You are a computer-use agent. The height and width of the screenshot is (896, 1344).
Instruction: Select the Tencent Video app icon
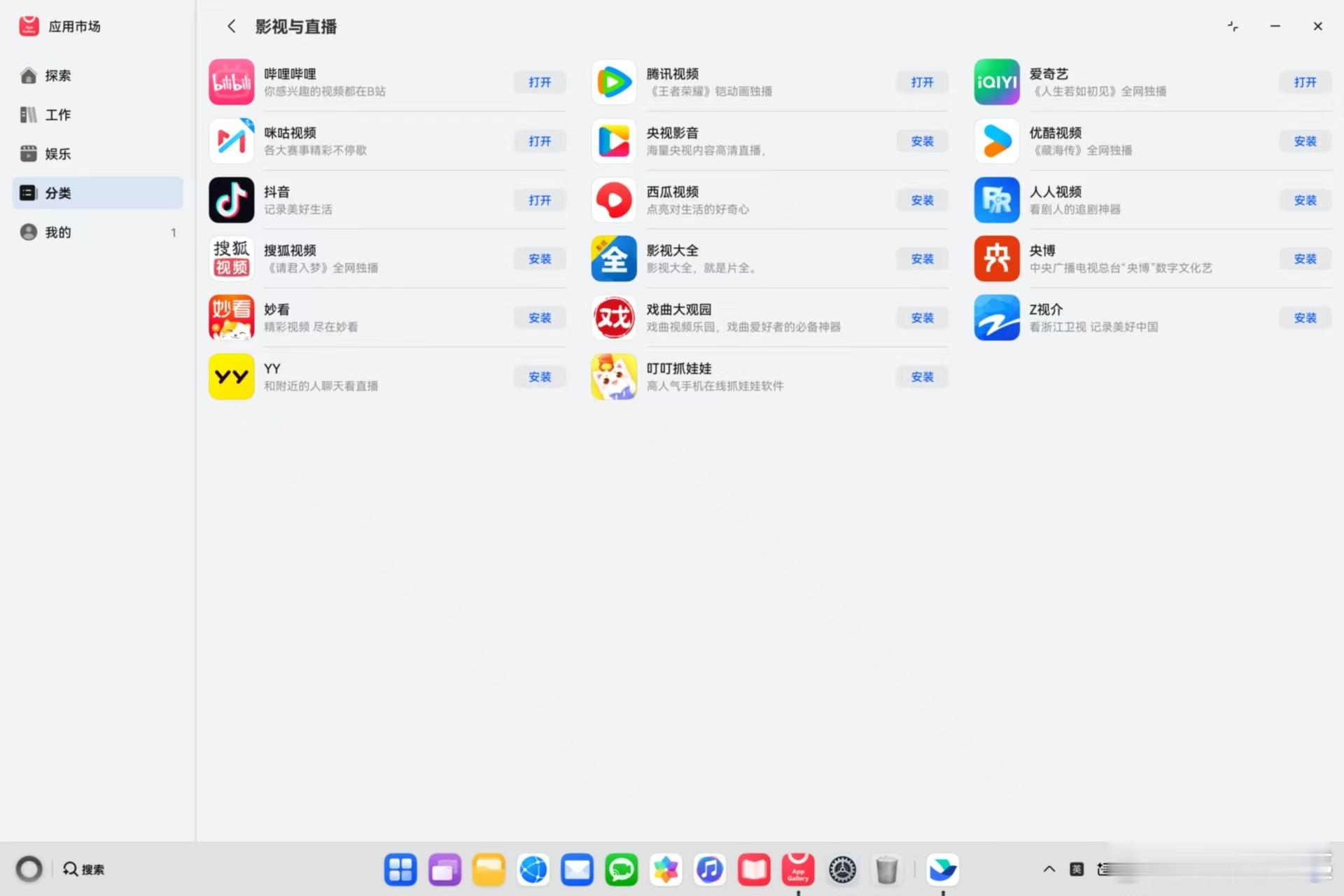click(x=614, y=82)
